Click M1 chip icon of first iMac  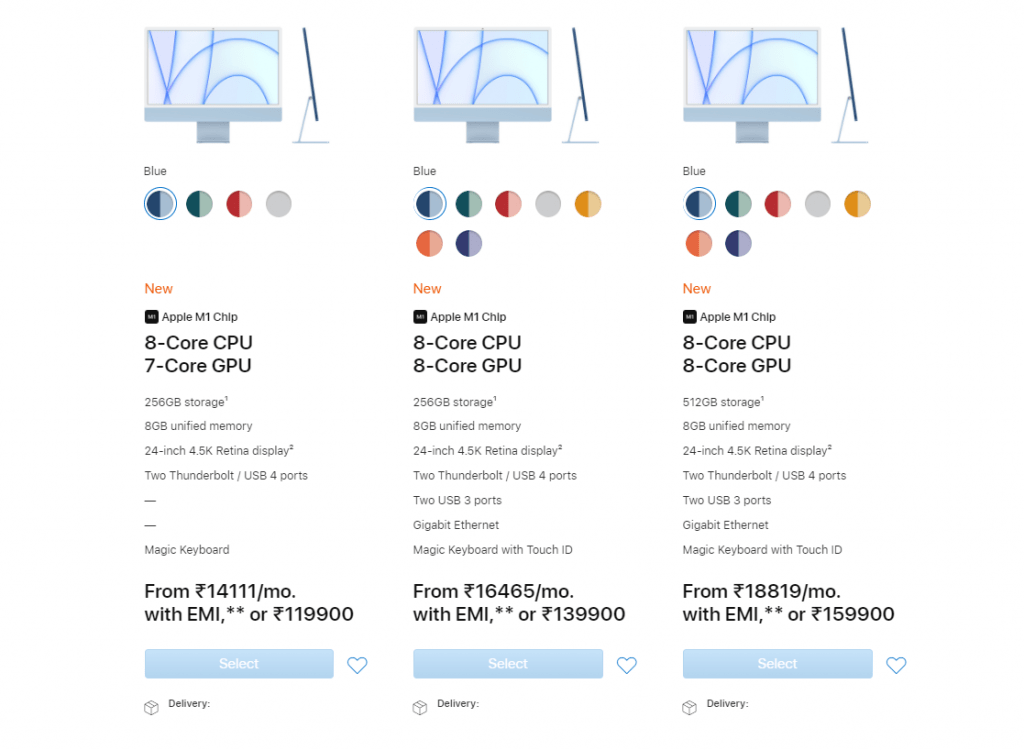pos(151,317)
